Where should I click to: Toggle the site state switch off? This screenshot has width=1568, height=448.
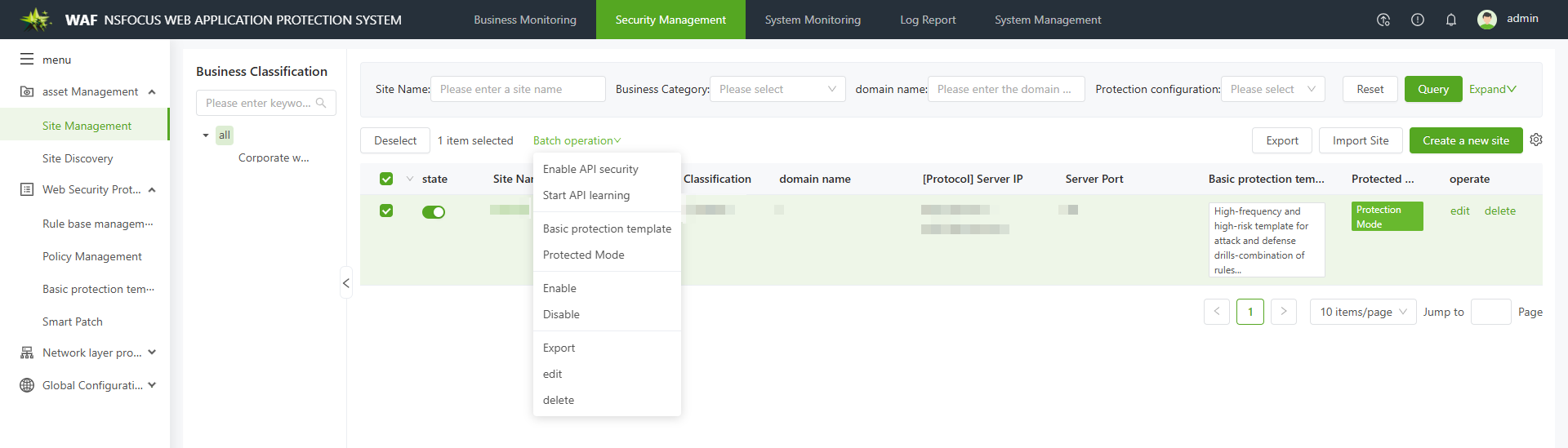[x=433, y=212]
